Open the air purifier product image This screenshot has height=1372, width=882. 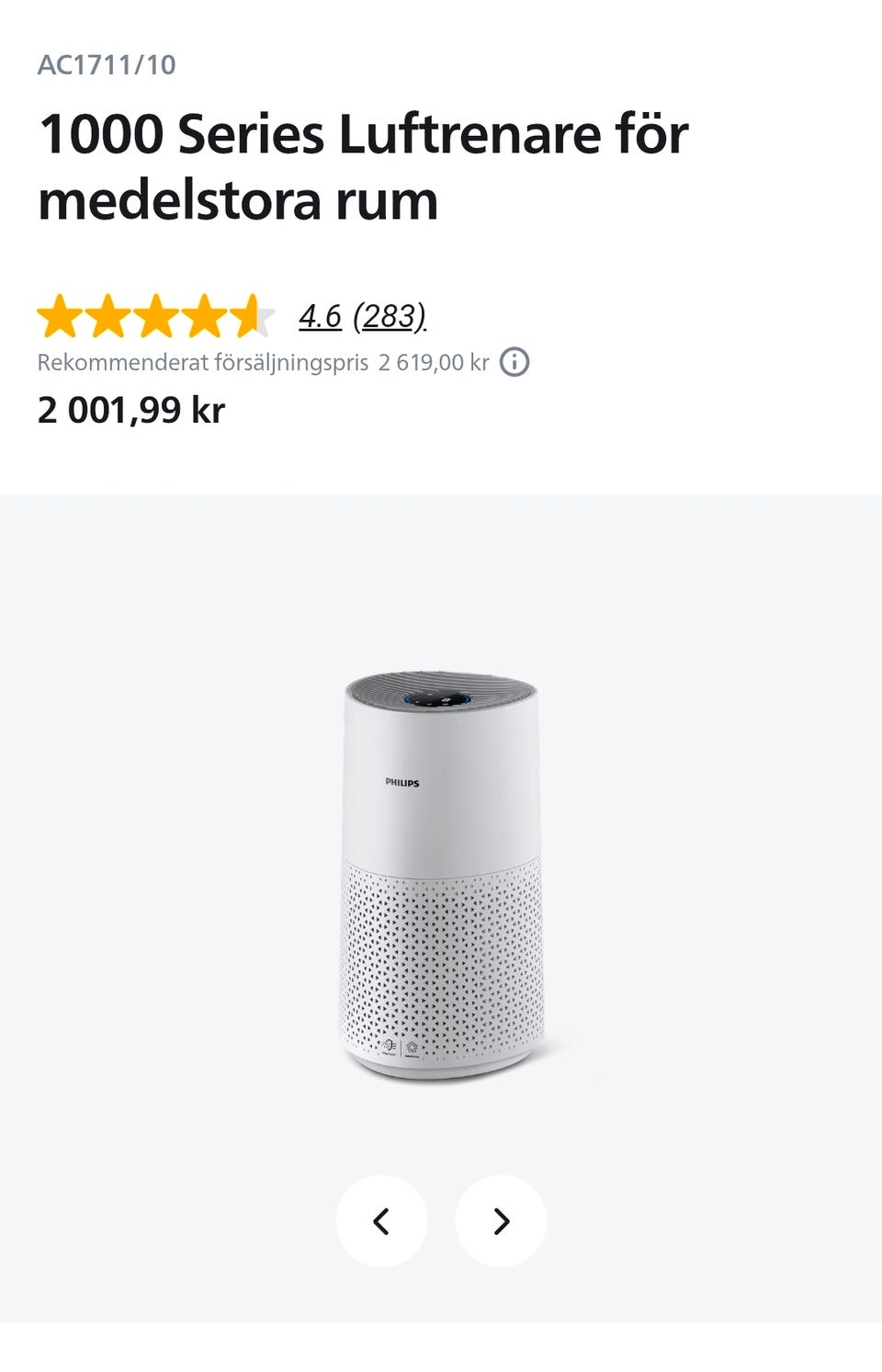442,879
